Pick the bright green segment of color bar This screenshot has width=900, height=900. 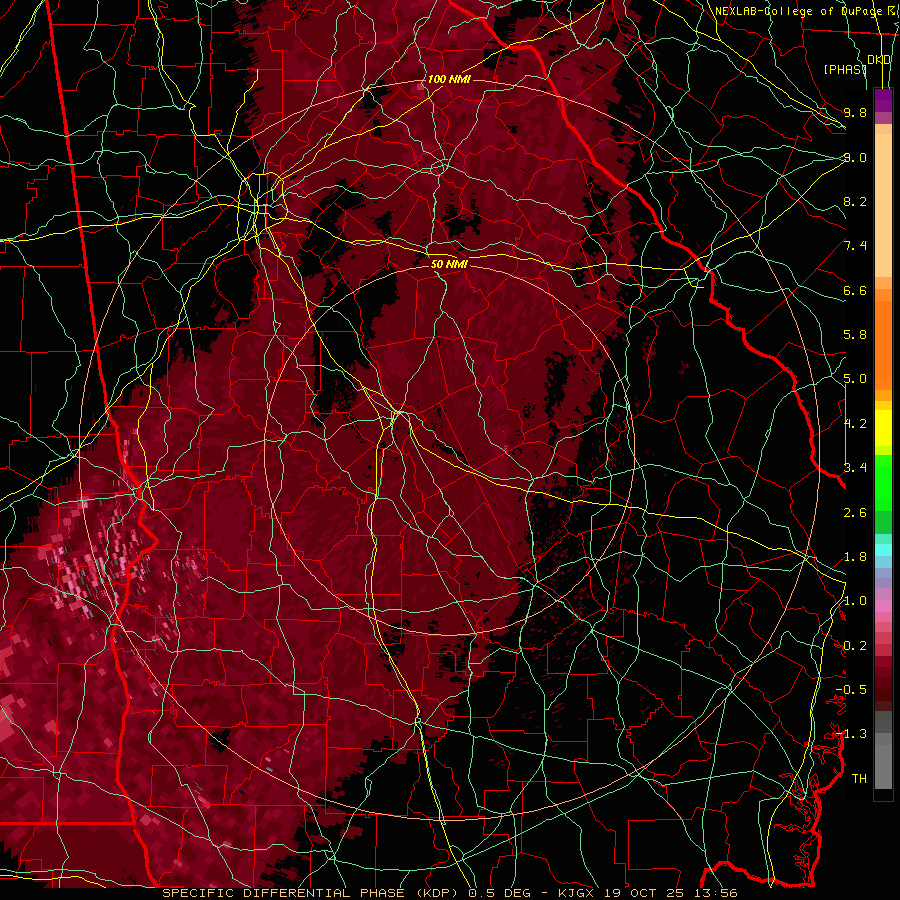click(x=883, y=483)
